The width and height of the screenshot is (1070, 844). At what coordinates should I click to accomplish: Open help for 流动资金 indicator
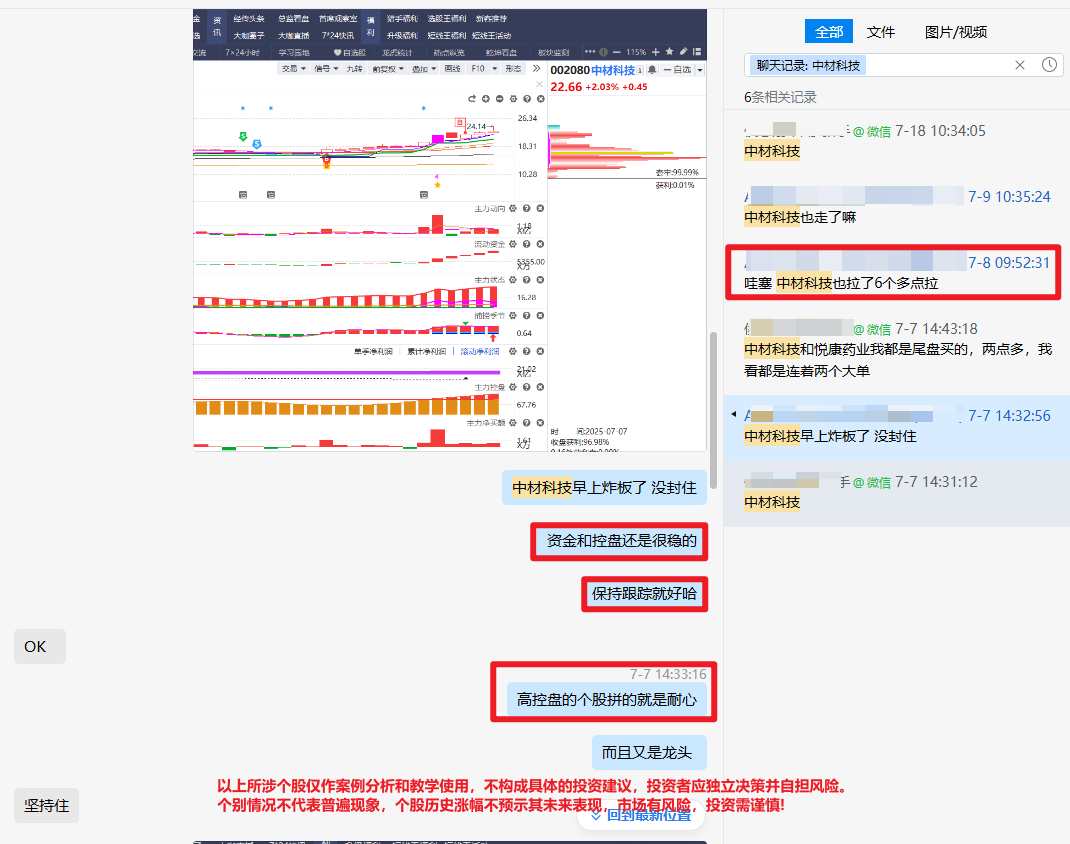[527, 244]
